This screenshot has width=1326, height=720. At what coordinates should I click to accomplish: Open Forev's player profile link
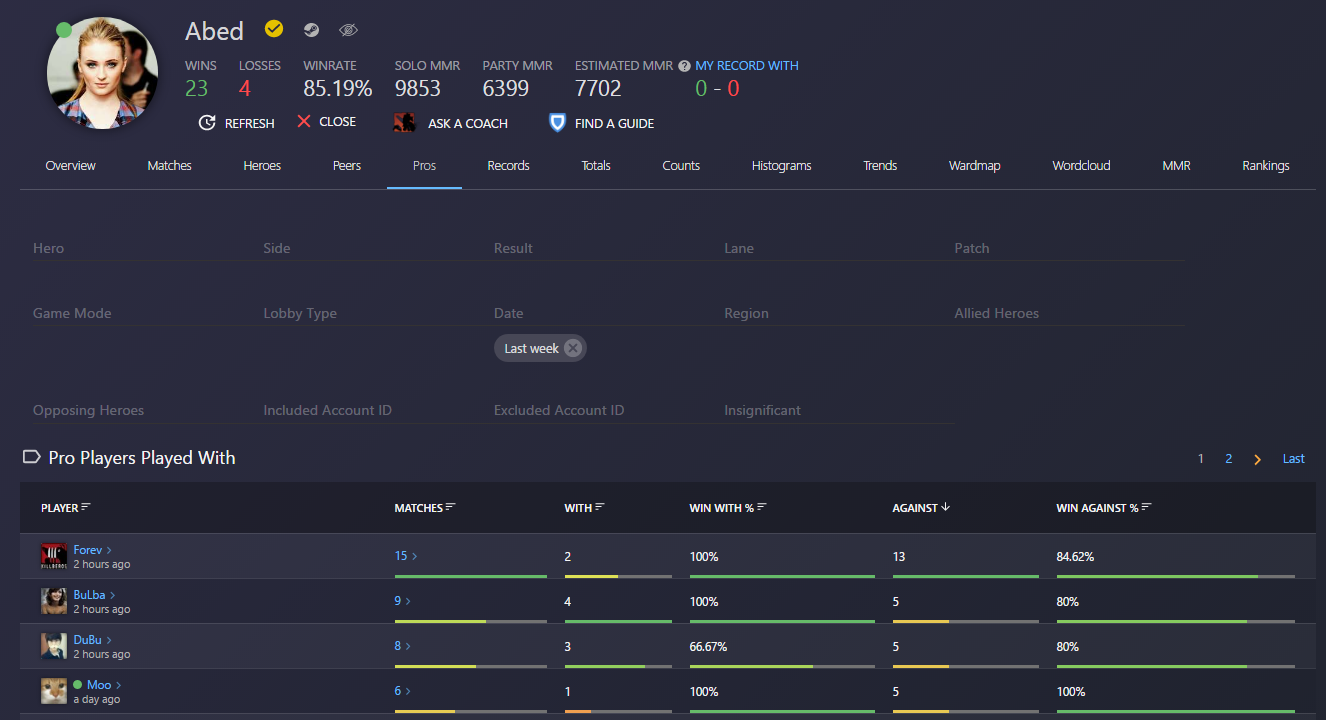(x=88, y=550)
